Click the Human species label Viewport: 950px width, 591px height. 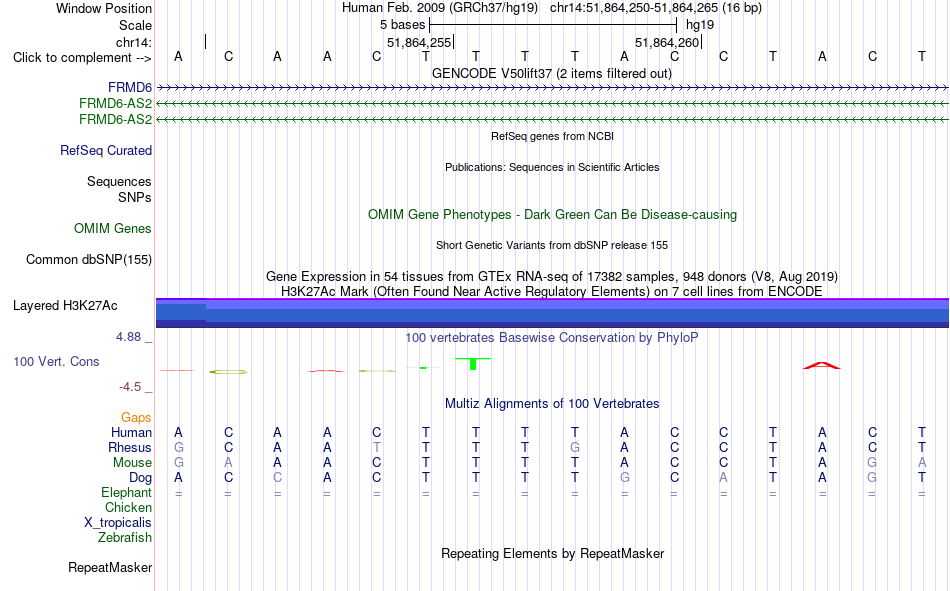tap(131, 433)
